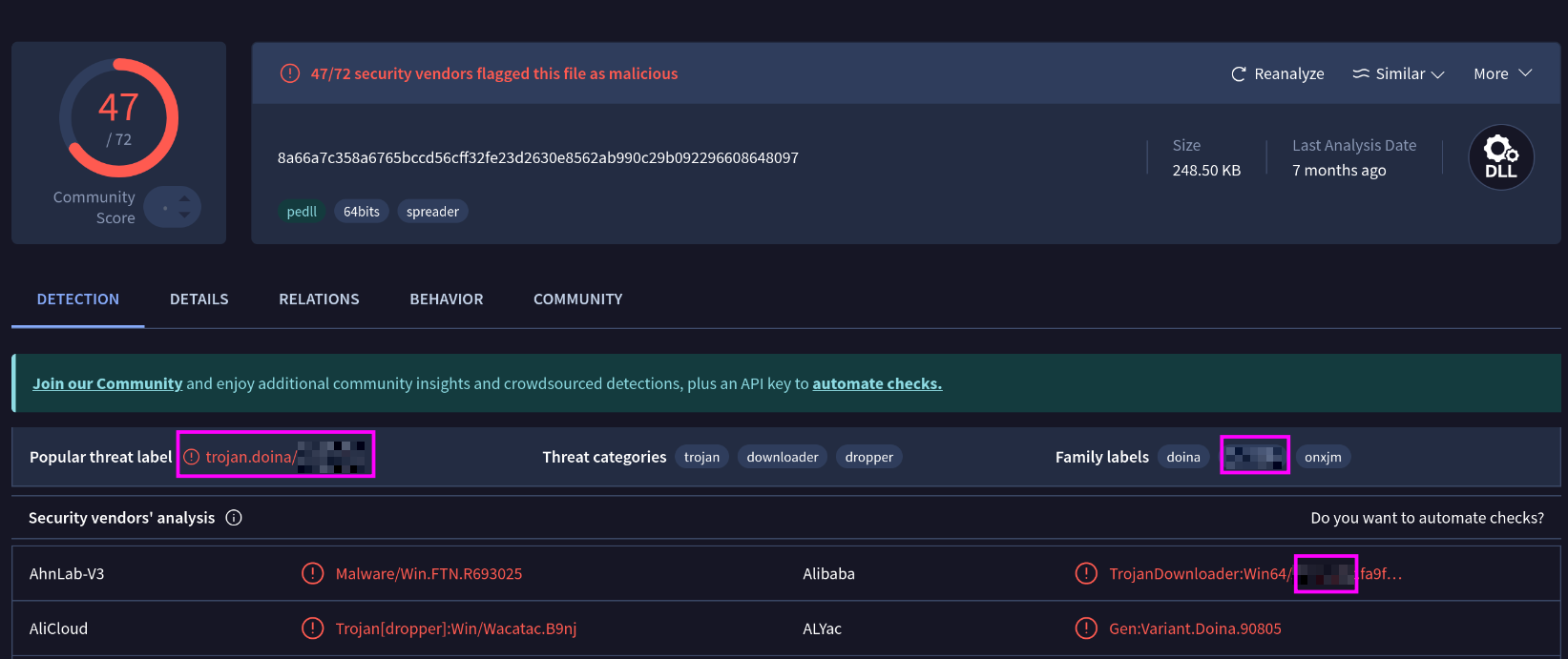Downvote the community score
Image resolution: width=1568 pixels, height=659 pixels.
coord(184,216)
